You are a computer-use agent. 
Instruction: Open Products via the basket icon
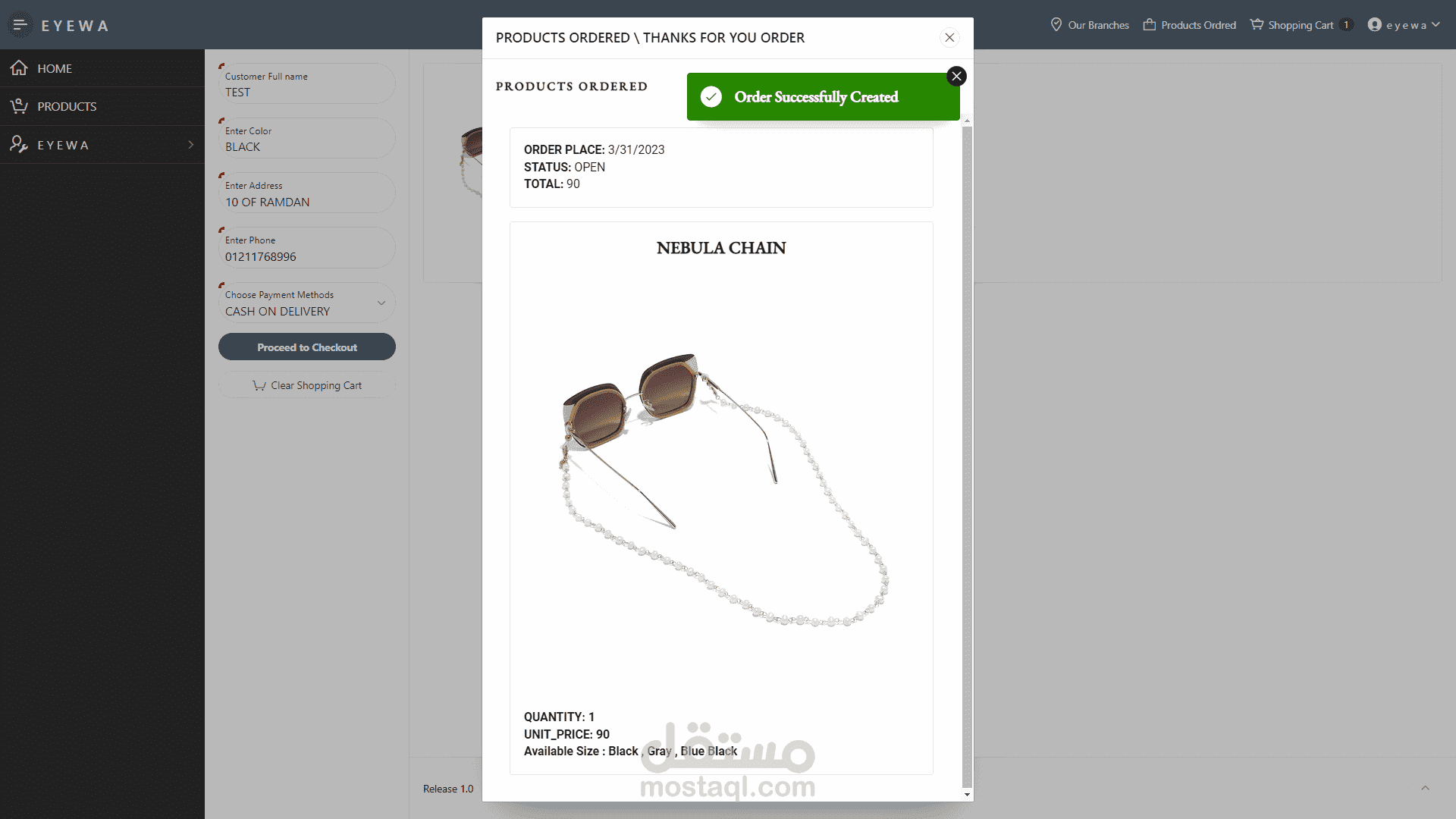click(19, 106)
